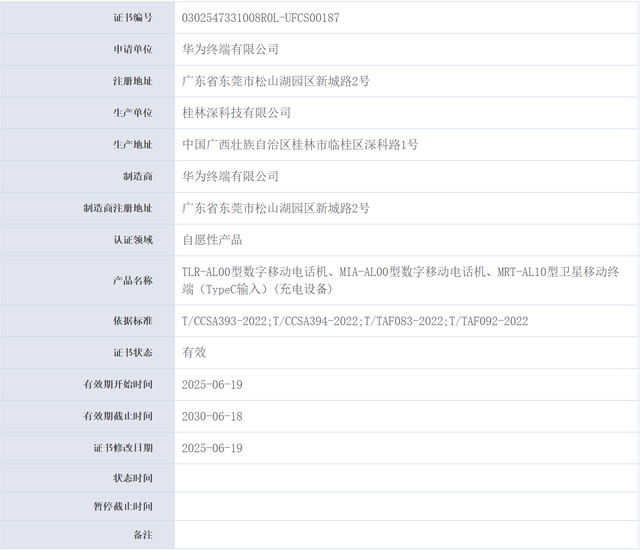Select 华为终端有限公司 in the 制造商 row
Image resolution: width=640 pixels, height=550 pixels.
(x=230, y=177)
